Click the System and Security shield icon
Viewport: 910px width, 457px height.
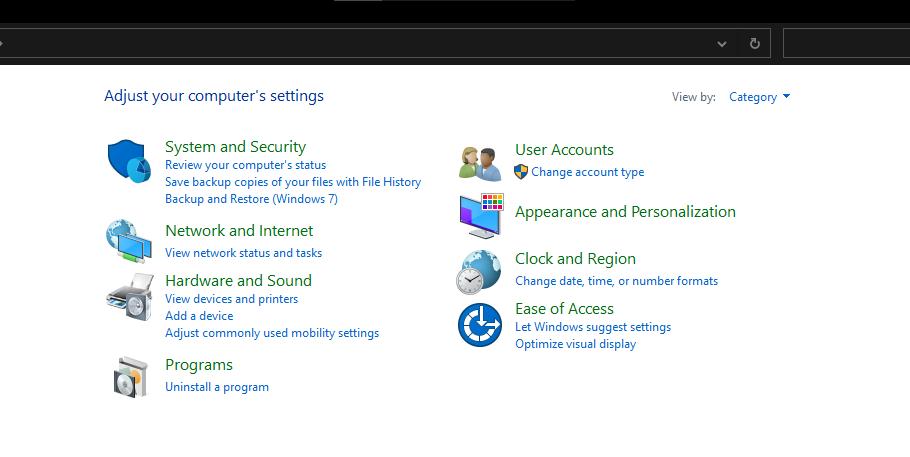[x=128, y=161]
